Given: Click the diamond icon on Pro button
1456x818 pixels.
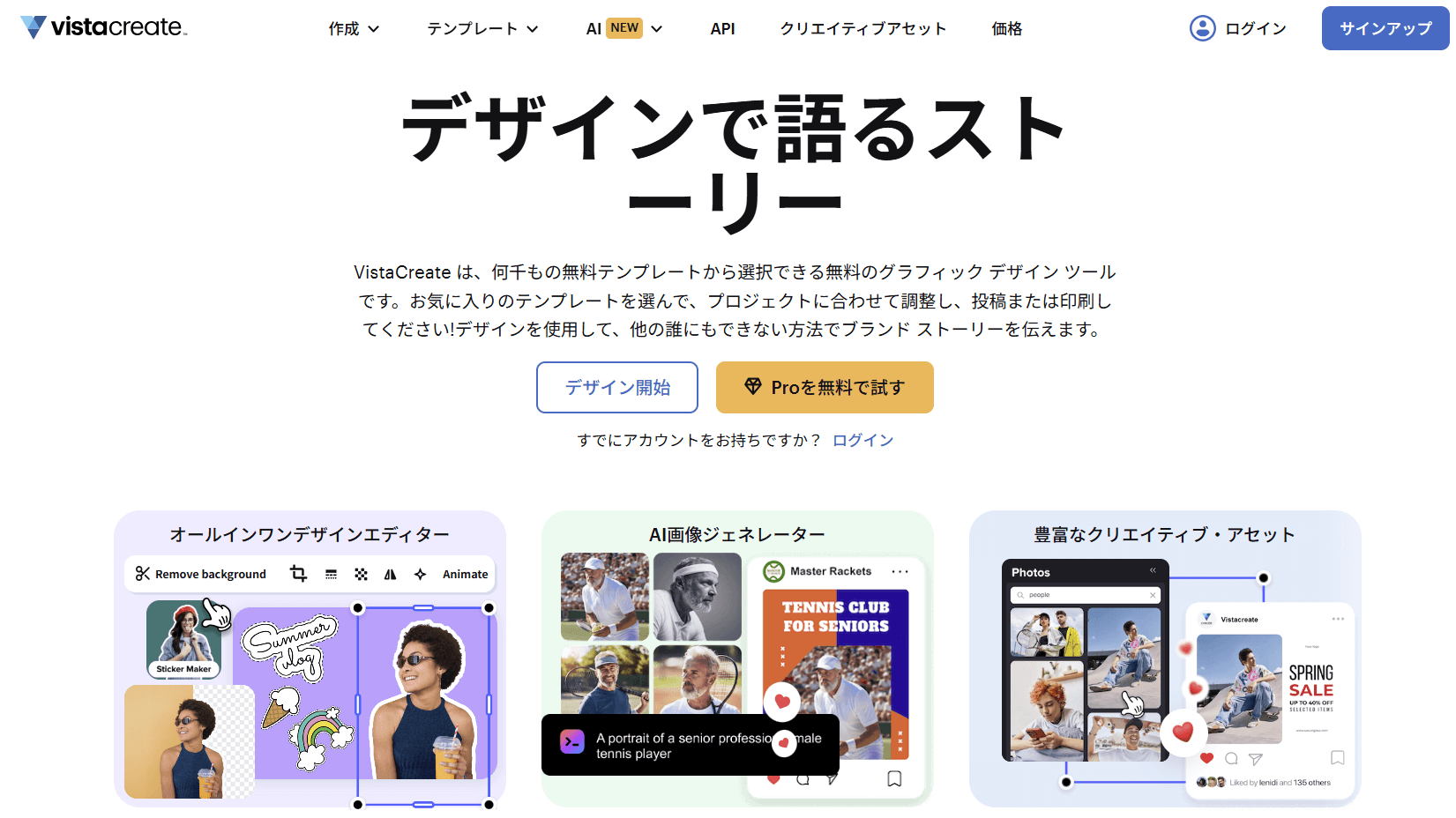Looking at the screenshot, I should [752, 386].
